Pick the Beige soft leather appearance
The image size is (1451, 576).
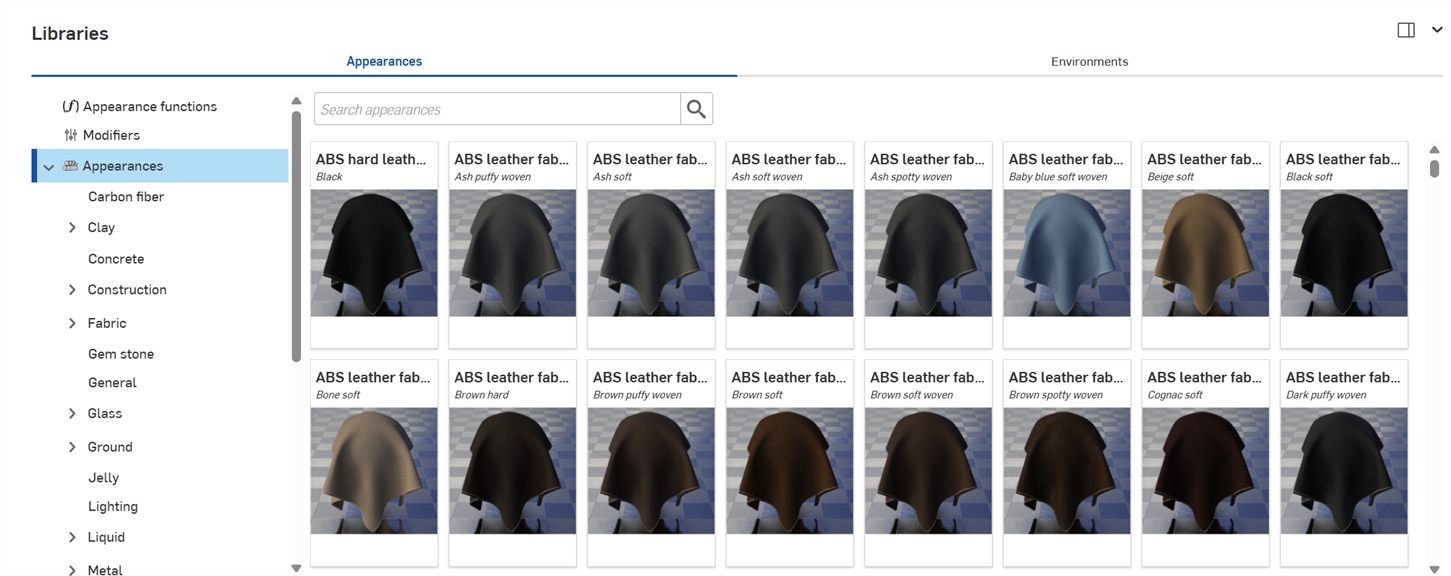point(1205,253)
